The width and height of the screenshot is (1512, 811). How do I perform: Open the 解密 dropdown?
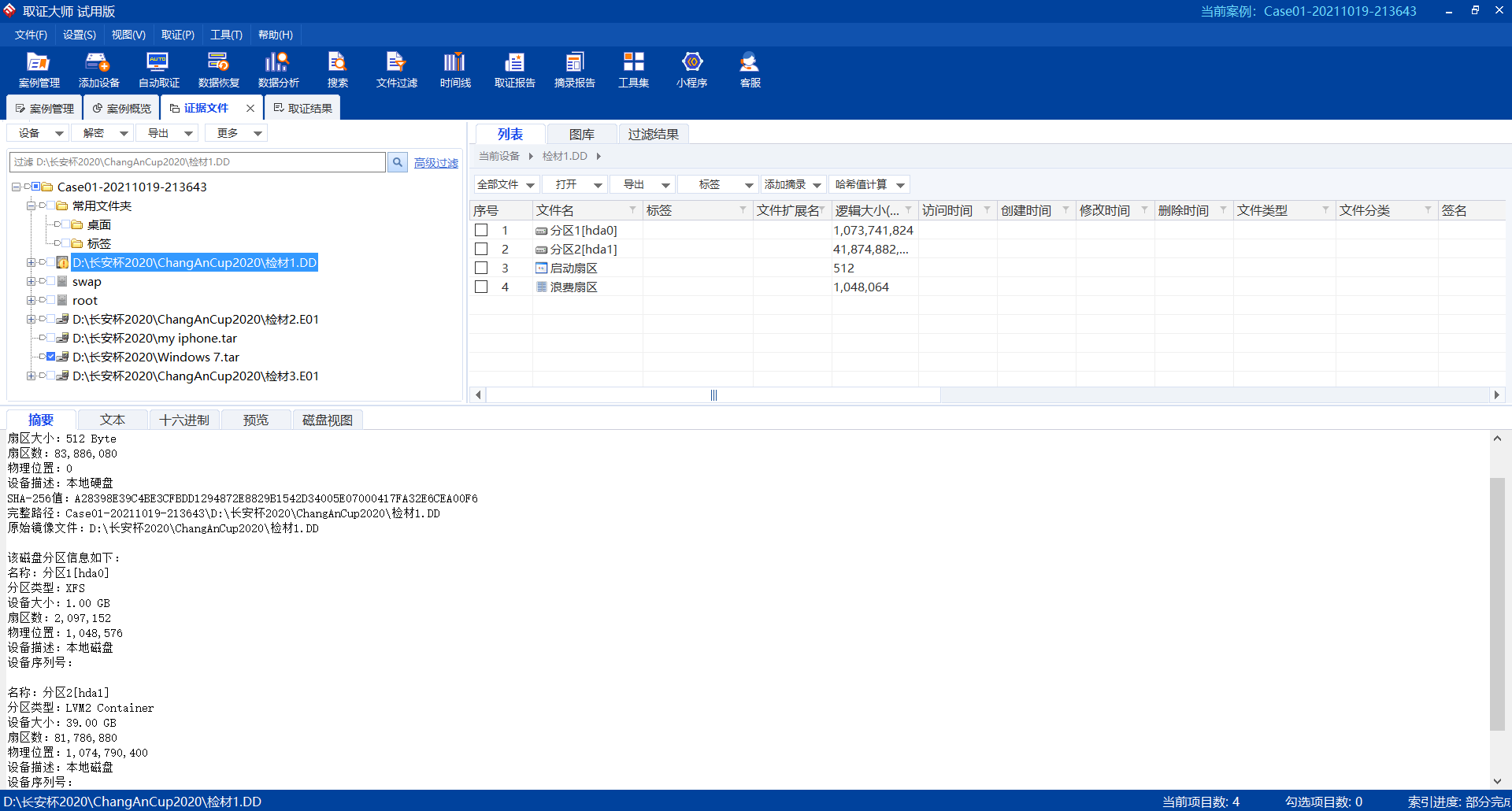(x=103, y=133)
